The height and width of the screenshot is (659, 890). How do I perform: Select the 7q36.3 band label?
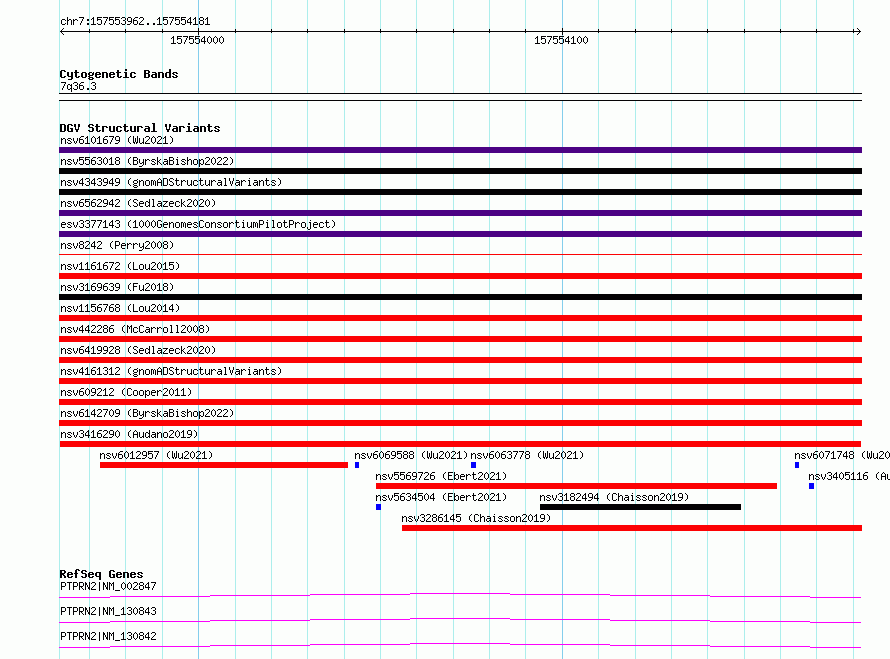click(78, 86)
